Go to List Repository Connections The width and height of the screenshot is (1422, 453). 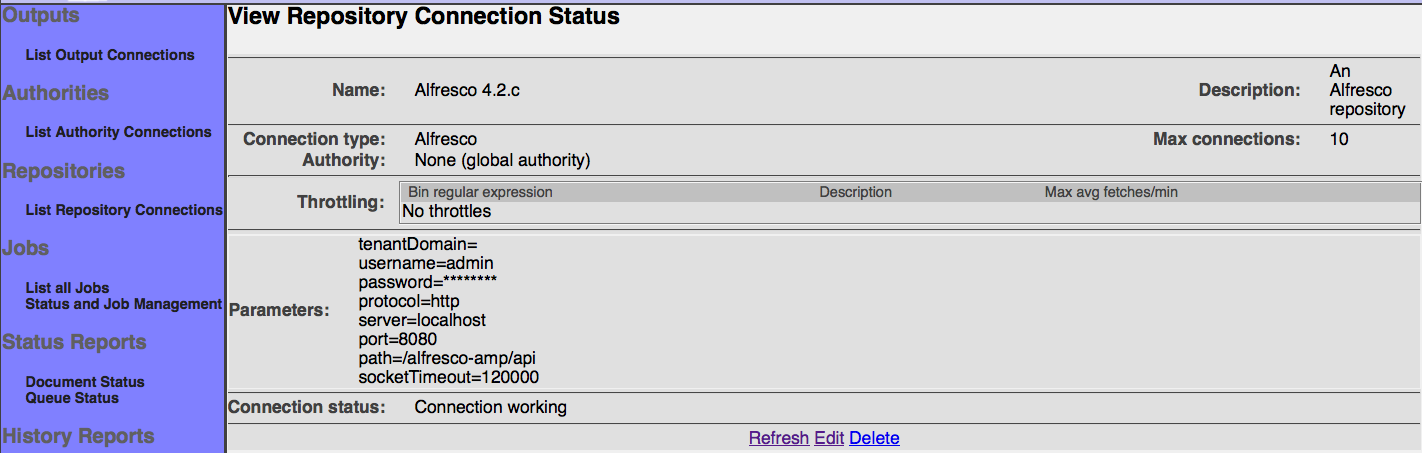124,210
